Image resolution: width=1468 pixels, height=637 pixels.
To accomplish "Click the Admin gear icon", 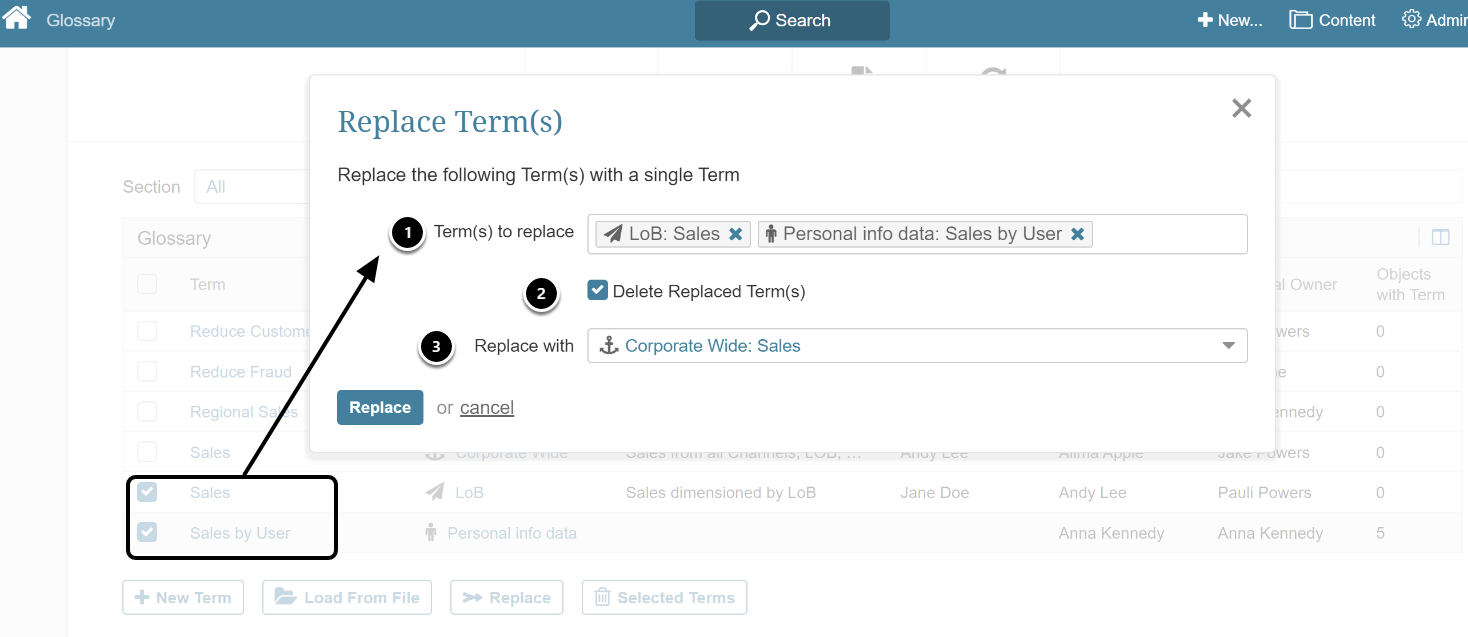I will (x=1411, y=19).
